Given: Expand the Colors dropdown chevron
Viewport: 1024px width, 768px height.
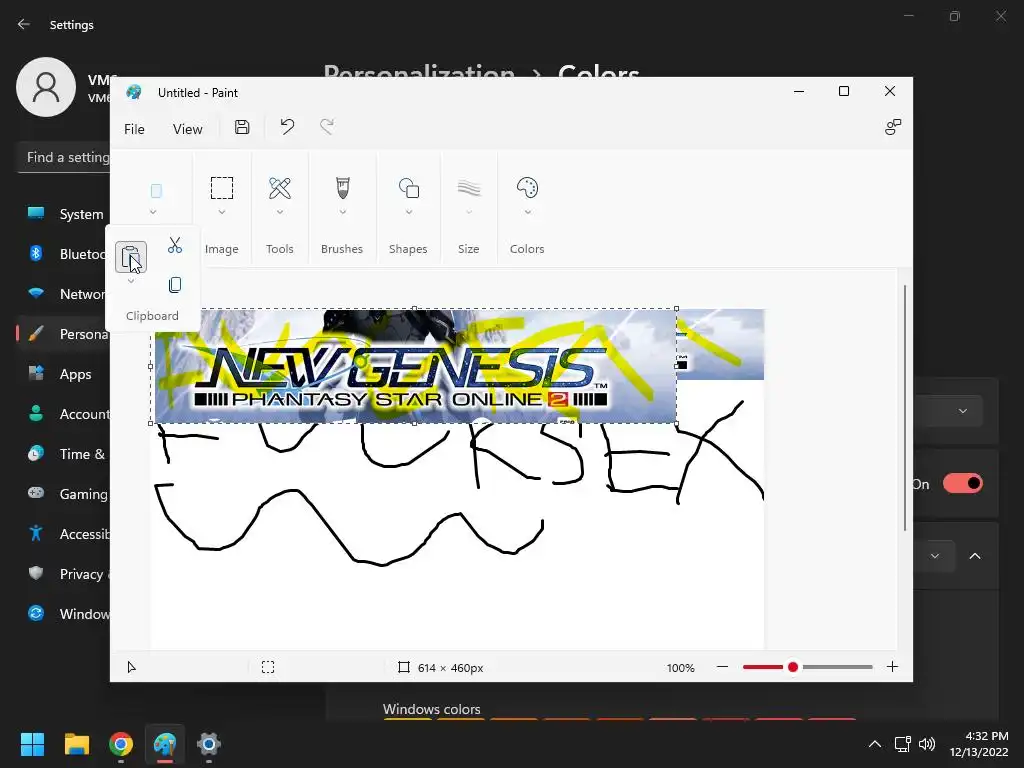Looking at the screenshot, I should click(x=528, y=212).
